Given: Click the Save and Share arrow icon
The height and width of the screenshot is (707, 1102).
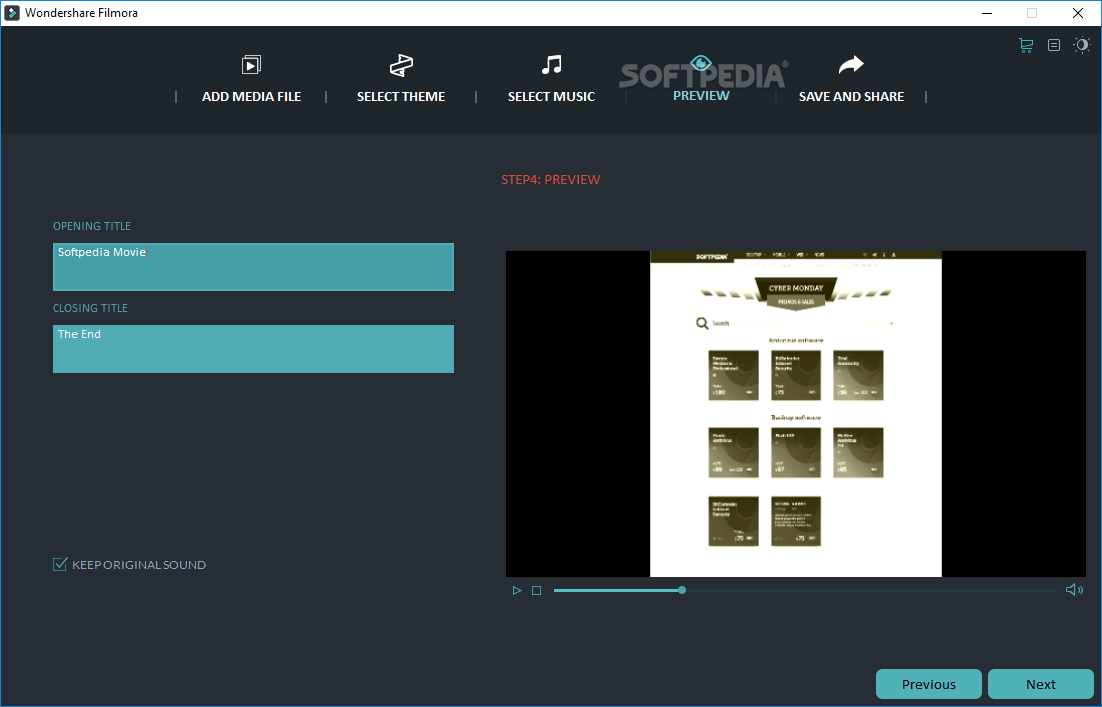Looking at the screenshot, I should pos(851,65).
